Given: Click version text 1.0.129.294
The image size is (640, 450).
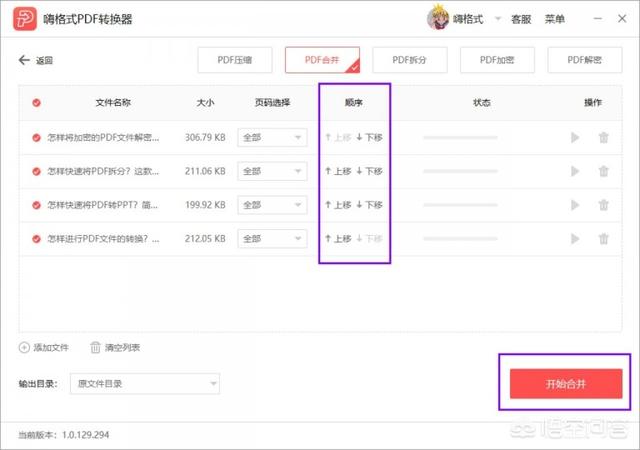Looking at the screenshot, I should (85, 435).
